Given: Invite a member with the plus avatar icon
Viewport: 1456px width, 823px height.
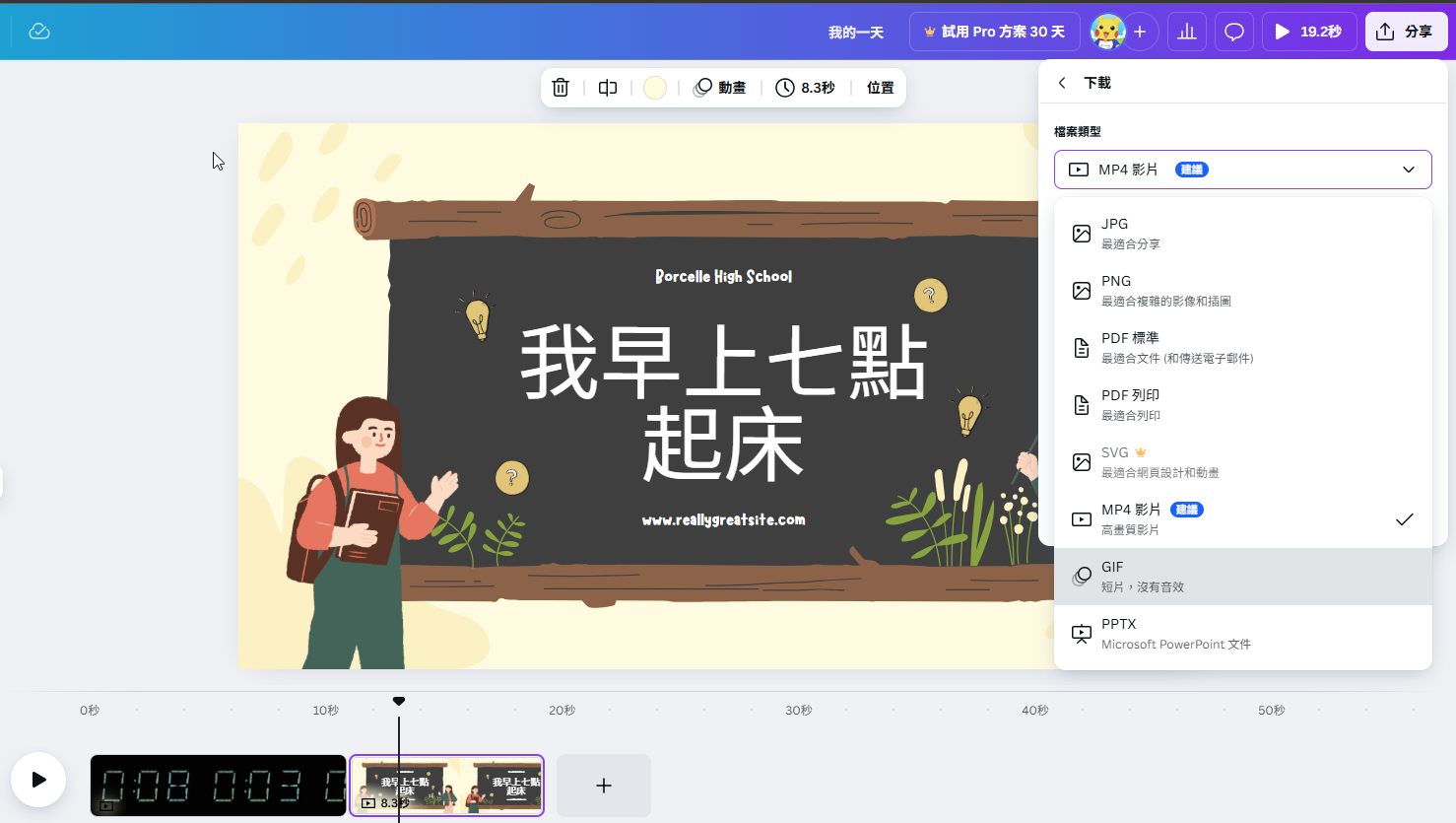Looking at the screenshot, I should 1140,31.
